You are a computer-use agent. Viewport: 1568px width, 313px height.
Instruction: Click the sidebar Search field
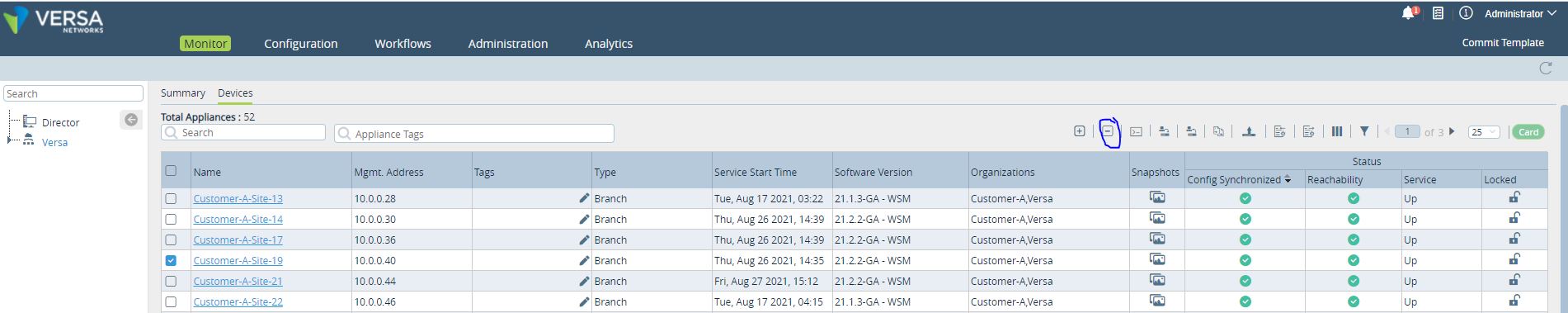[73, 93]
